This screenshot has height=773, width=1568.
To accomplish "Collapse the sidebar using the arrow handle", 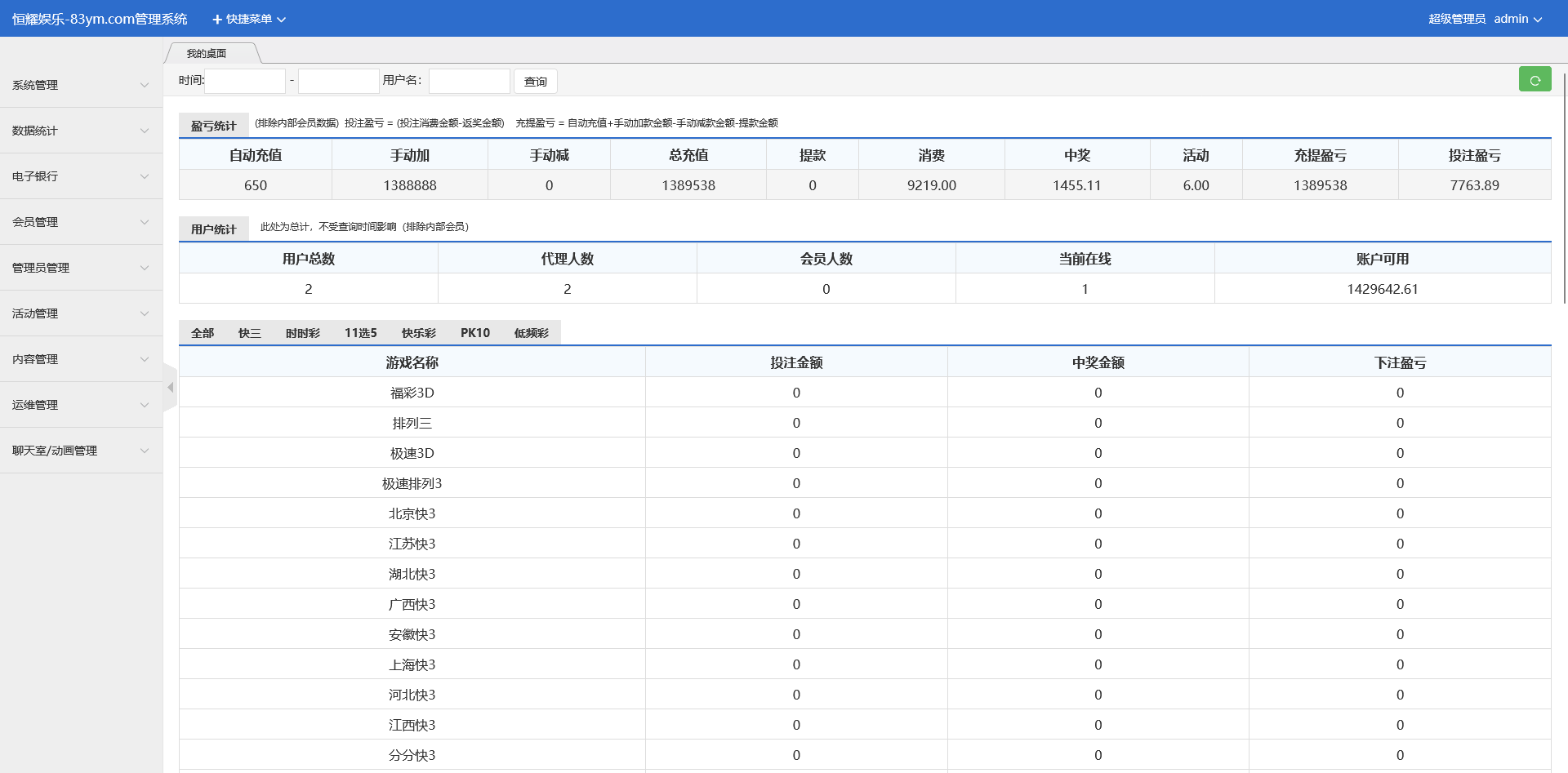I will pos(170,388).
